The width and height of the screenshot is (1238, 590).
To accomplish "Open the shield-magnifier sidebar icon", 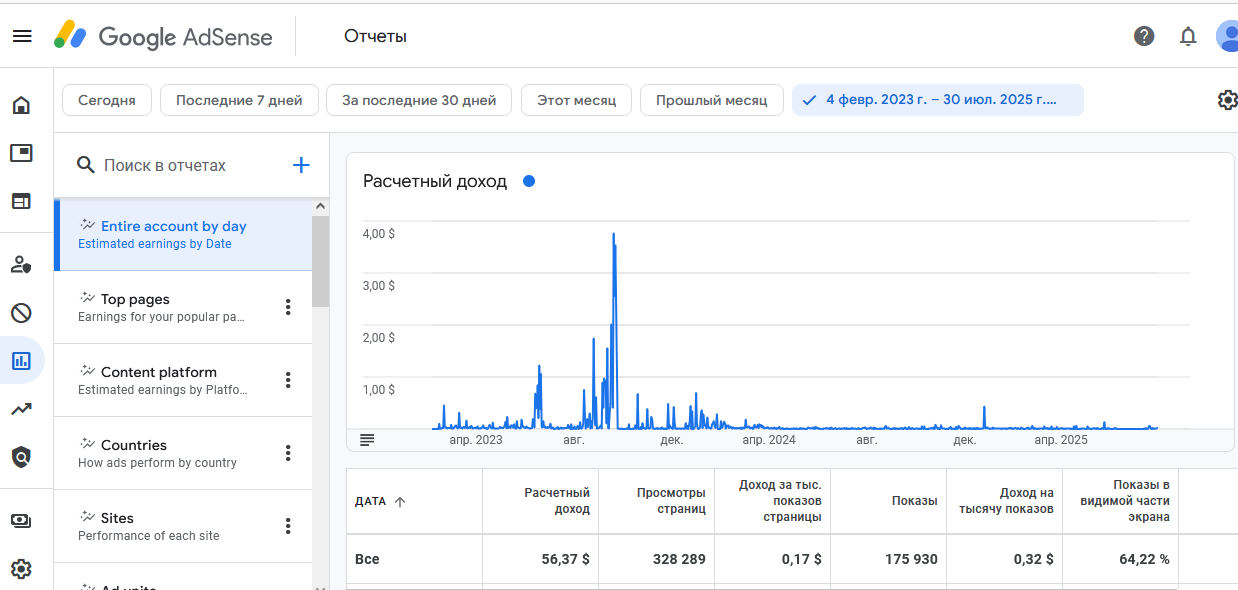I will 21,457.
